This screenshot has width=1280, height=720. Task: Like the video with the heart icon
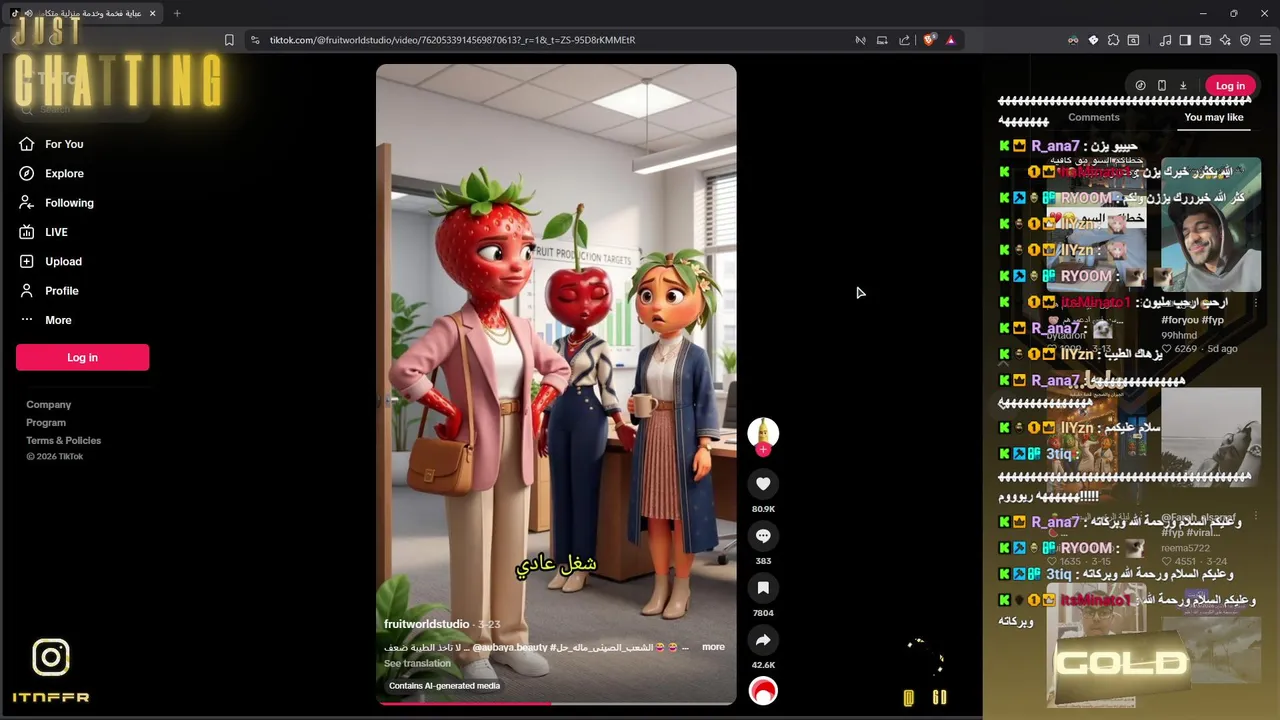763,484
